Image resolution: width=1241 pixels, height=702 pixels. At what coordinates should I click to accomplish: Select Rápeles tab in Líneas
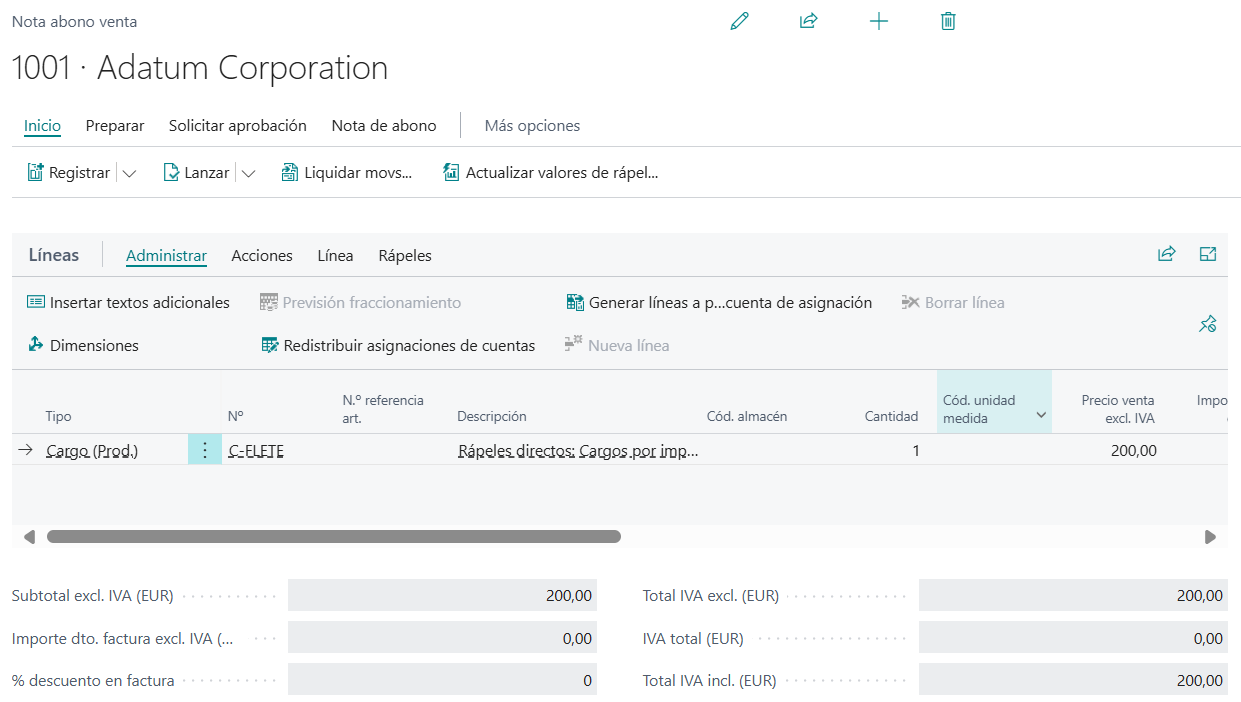(405, 255)
